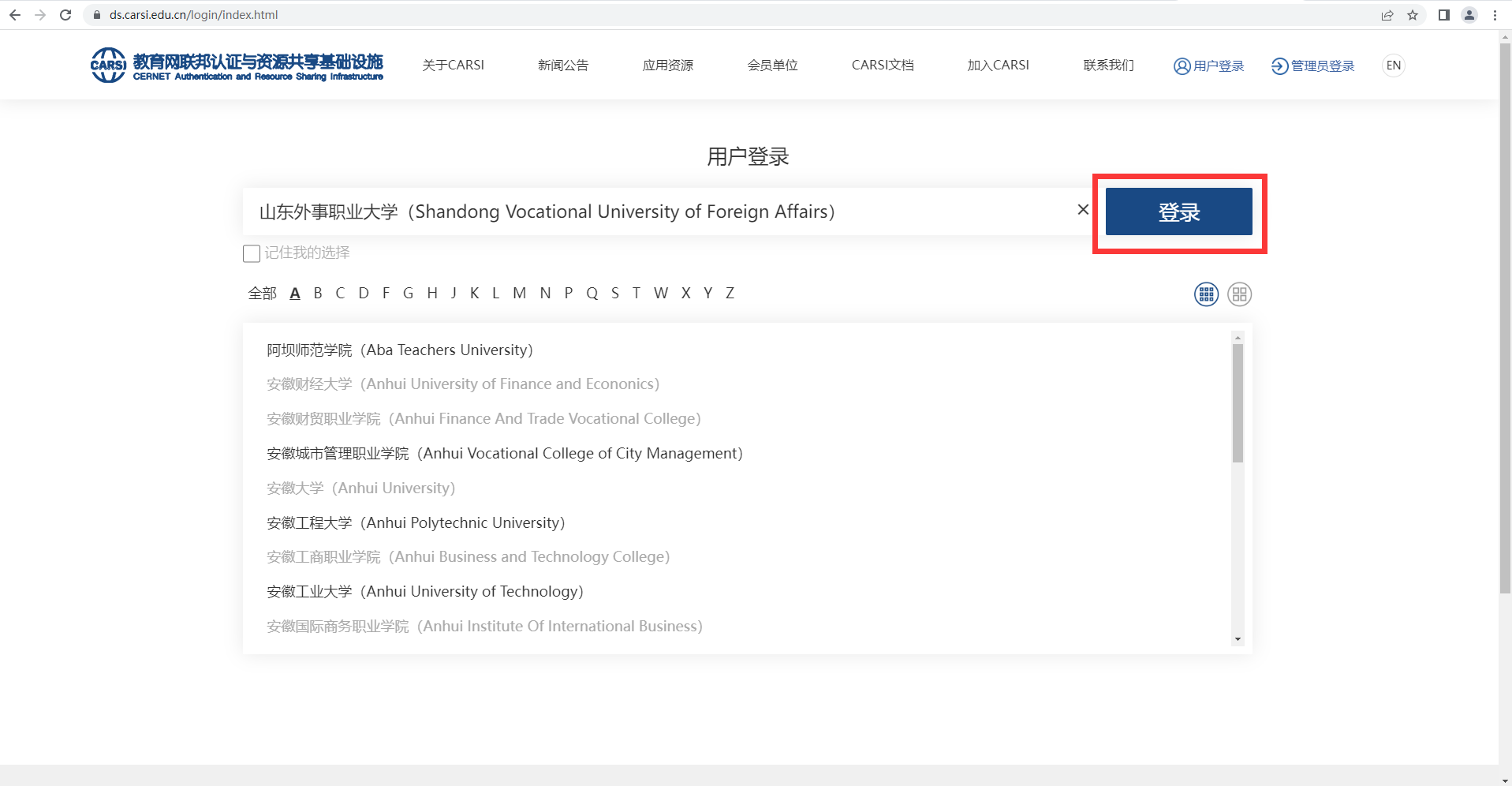The height and width of the screenshot is (786, 1512).
Task: Filter list by 全部
Action: coord(263,294)
